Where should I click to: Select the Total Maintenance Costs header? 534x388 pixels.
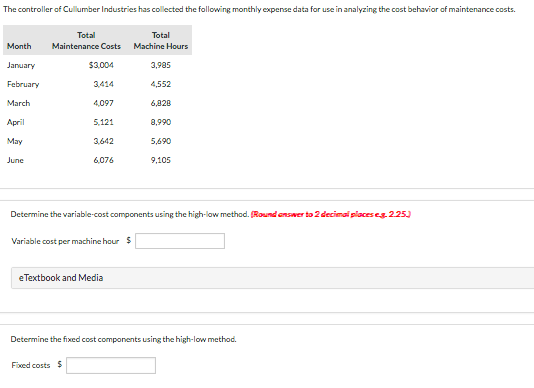[x=86, y=41]
